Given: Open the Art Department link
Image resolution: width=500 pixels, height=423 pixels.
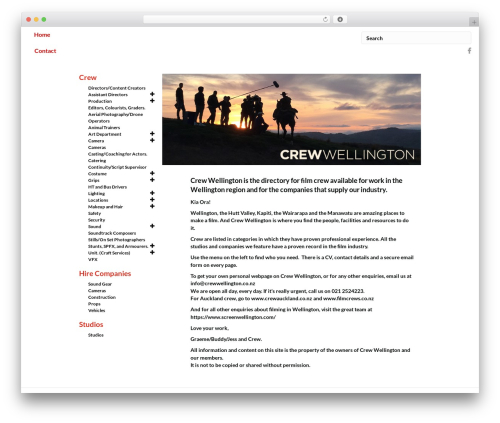Looking at the screenshot, I should tap(105, 134).
